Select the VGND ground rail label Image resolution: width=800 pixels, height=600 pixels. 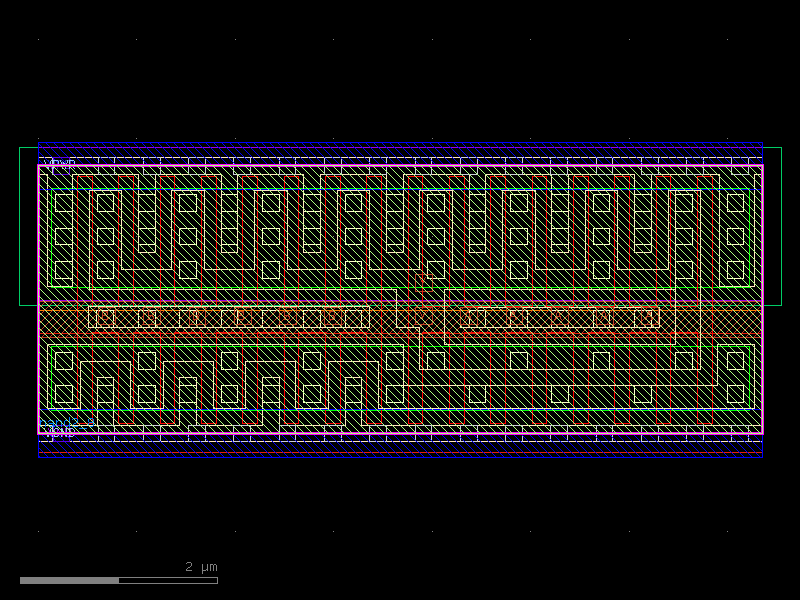pos(62,434)
